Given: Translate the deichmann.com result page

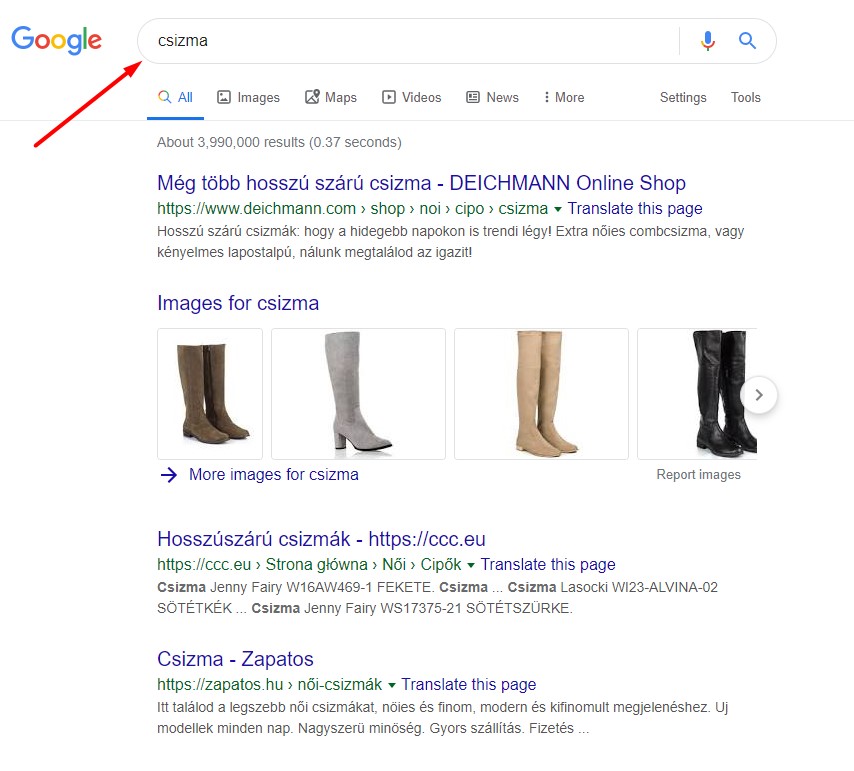Looking at the screenshot, I should (635, 209).
